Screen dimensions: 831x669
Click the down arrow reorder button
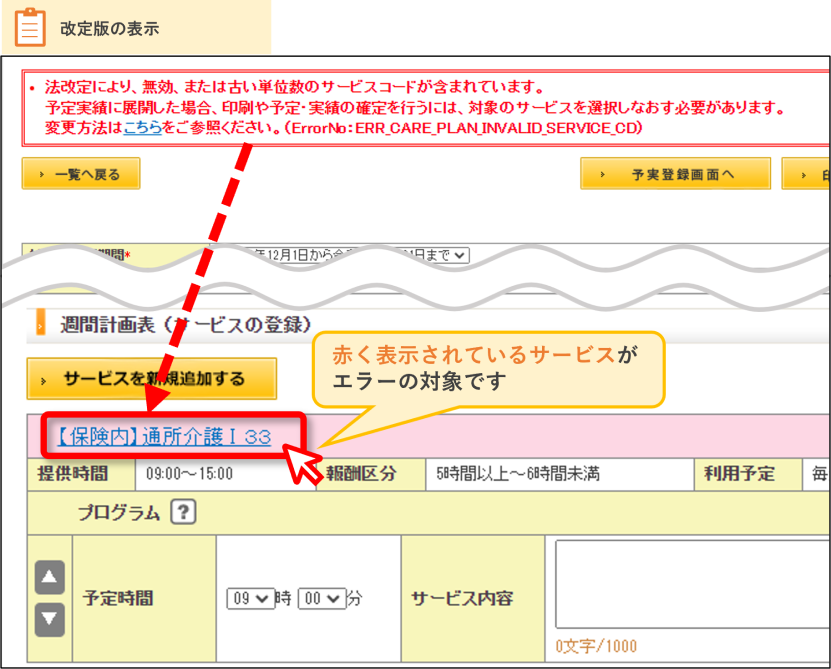(x=50, y=619)
